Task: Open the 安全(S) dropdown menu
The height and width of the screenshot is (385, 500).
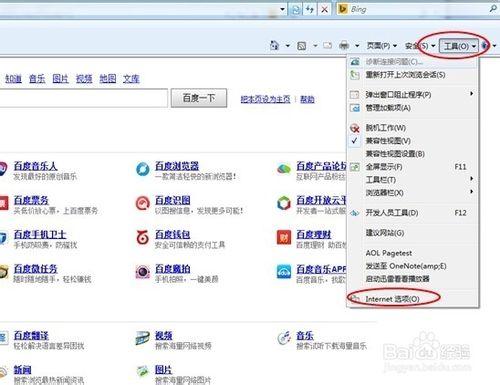Action: coord(420,46)
